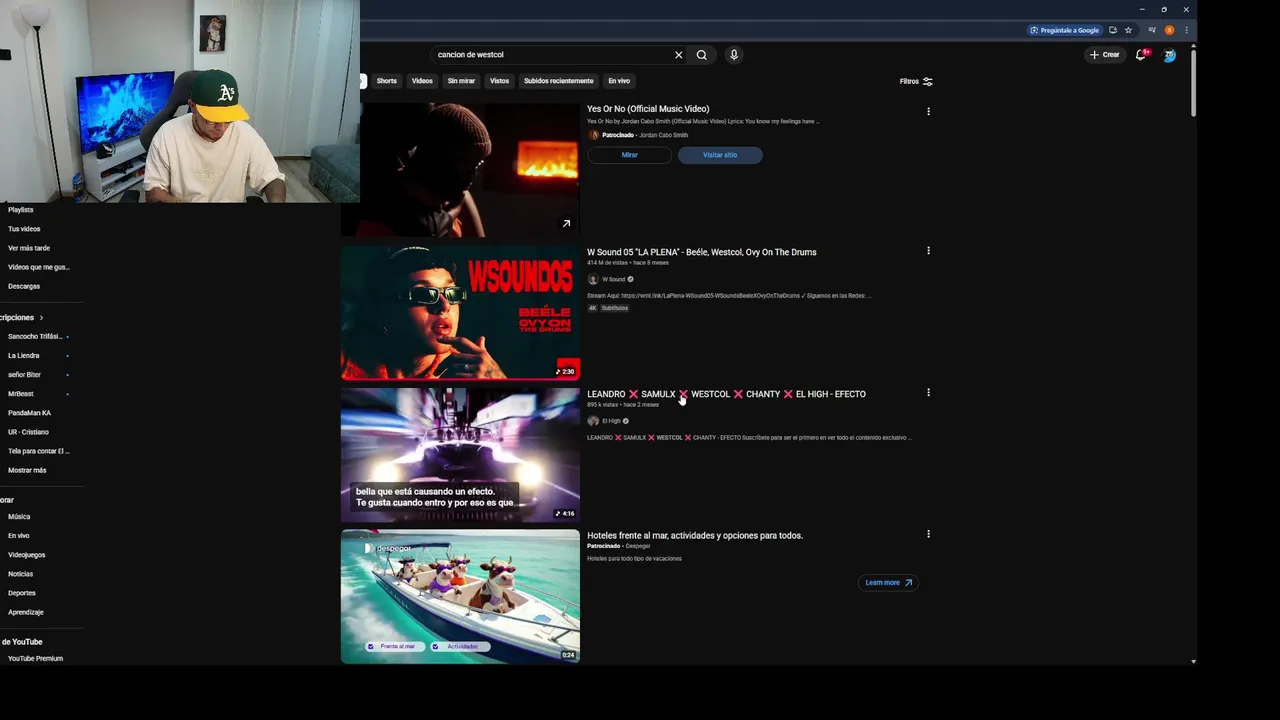This screenshot has width=1280, height=720.
Task: Click the Visitar sitio button
Action: coord(720,155)
